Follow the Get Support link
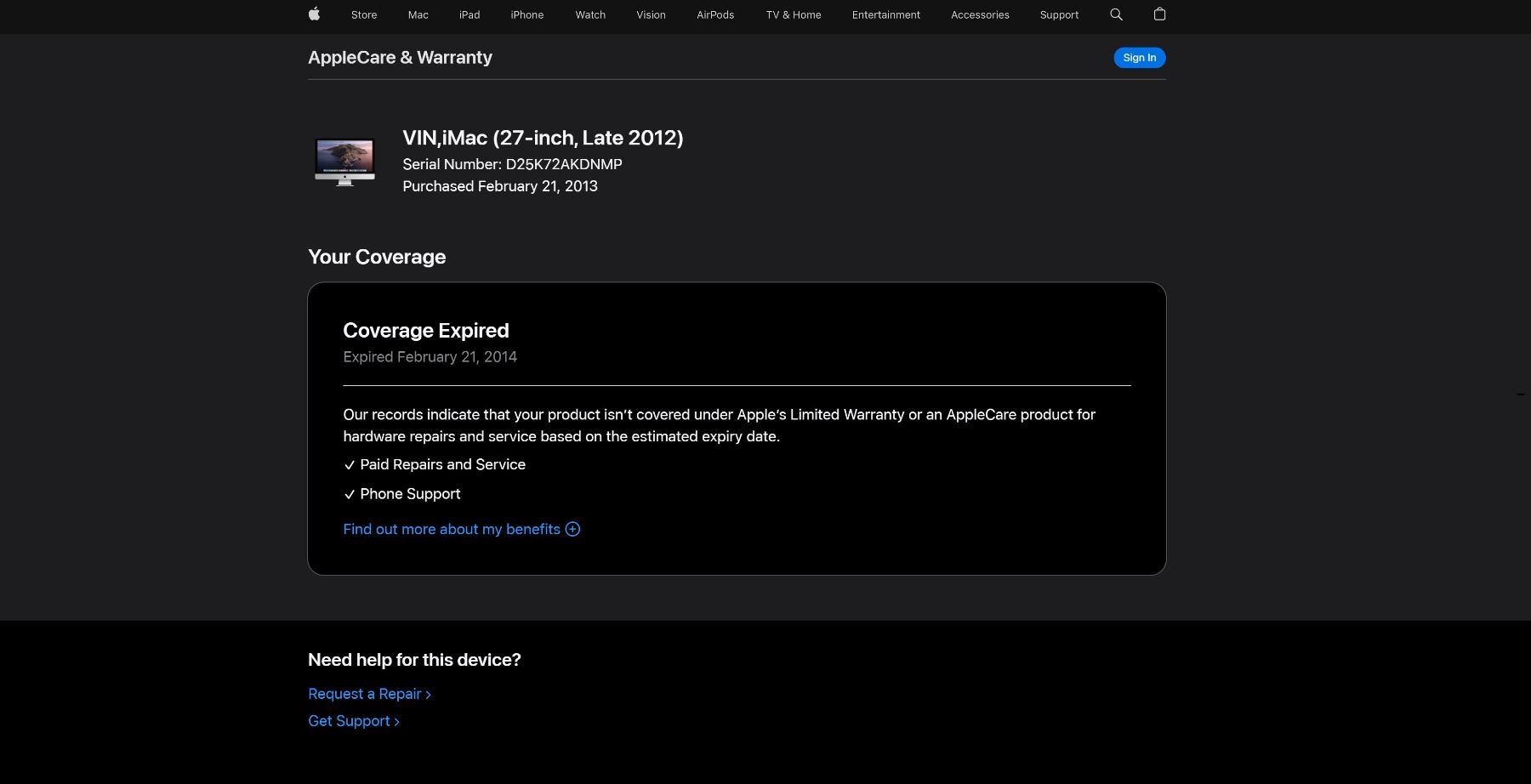The height and width of the screenshot is (784, 1531). [353, 721]
